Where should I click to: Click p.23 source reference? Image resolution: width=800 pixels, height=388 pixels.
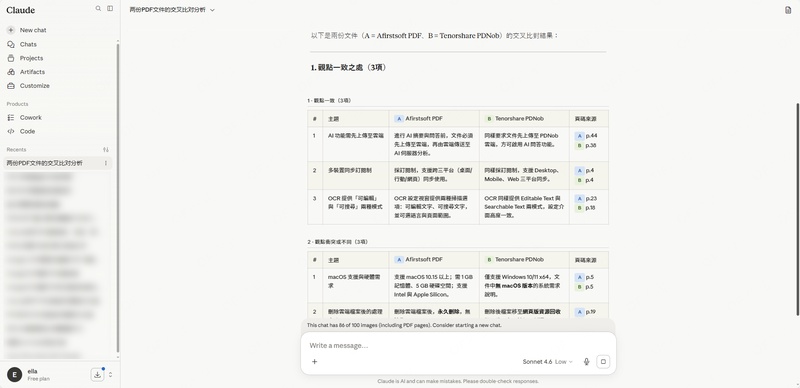point(591,198)
